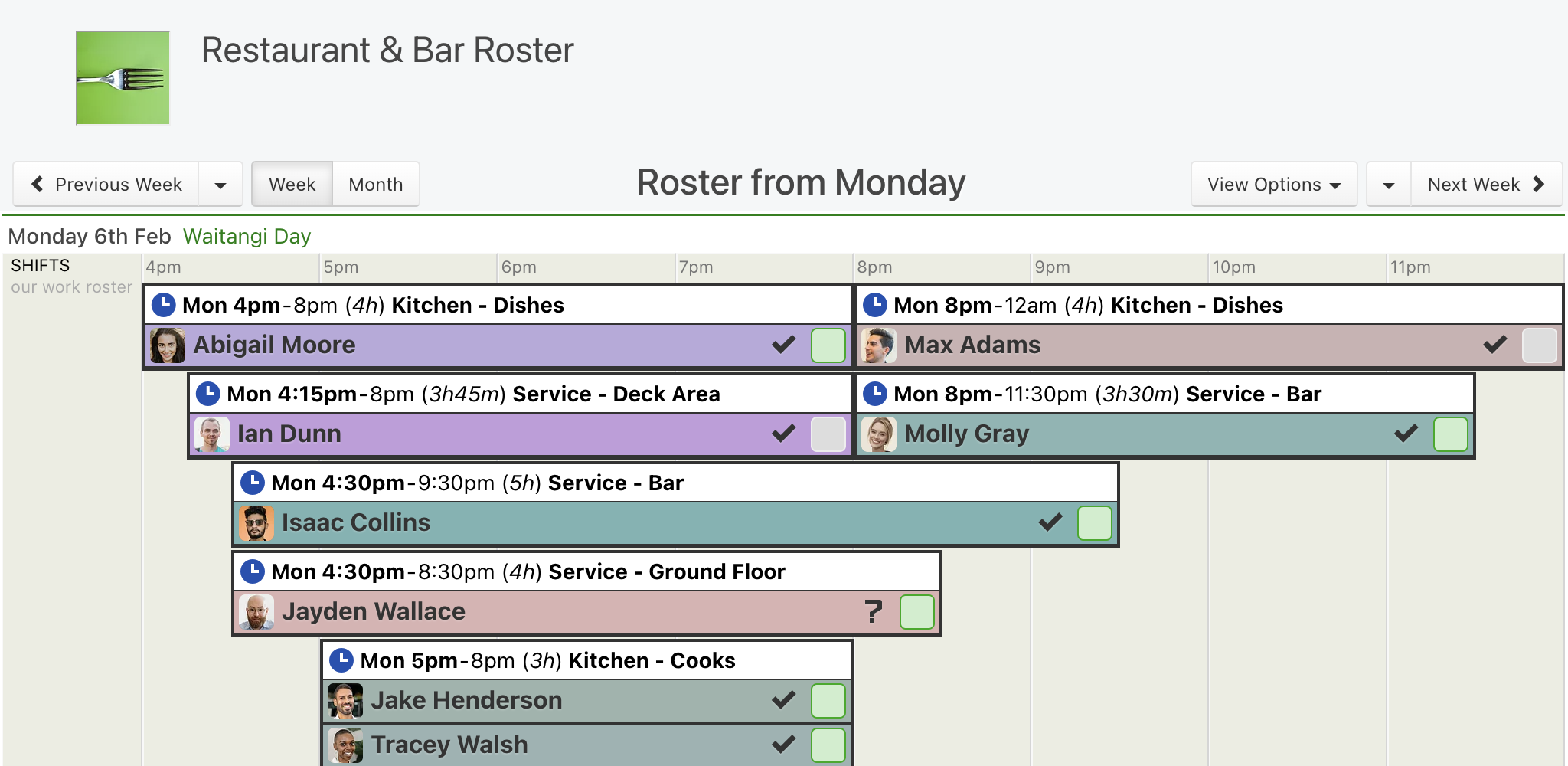The image size is (1568, 766).
Task: Toggle the grey checkbox for Ian Dunn
Action: [828, 434]
